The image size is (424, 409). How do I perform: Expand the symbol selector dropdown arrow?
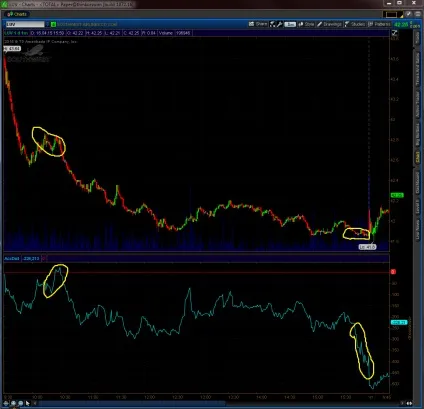[47, 24]
